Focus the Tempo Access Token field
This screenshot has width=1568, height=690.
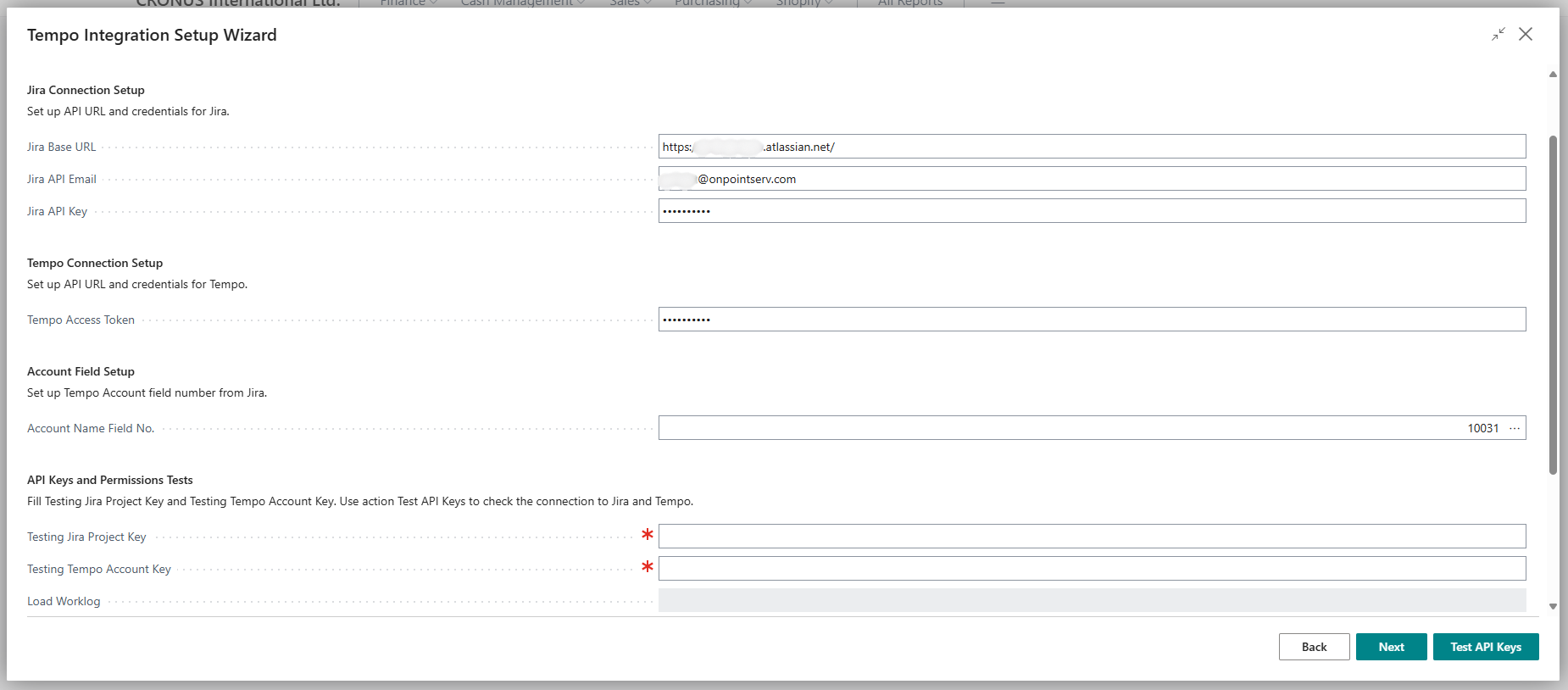(x=1092, y=320)
